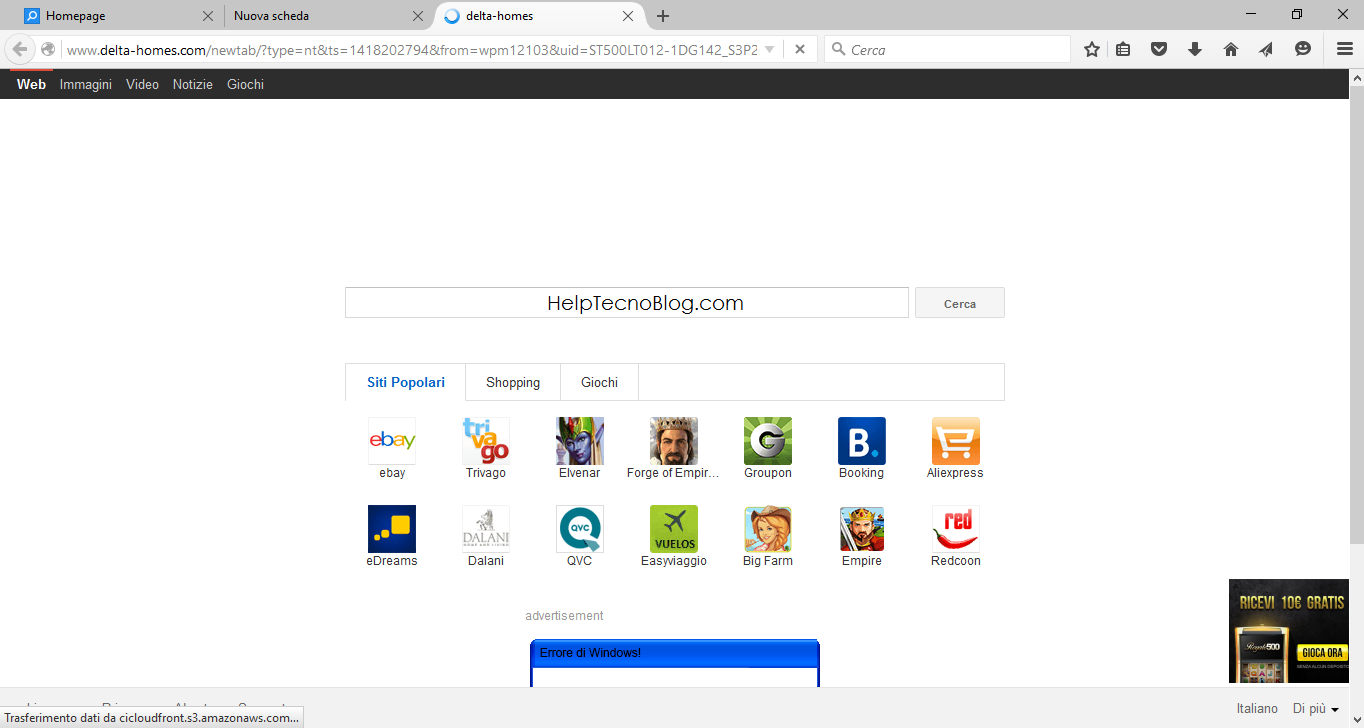Open Giochi in the top navigation bar
The height and width of the screenshot is (728, 1364).
pos(245,85)
